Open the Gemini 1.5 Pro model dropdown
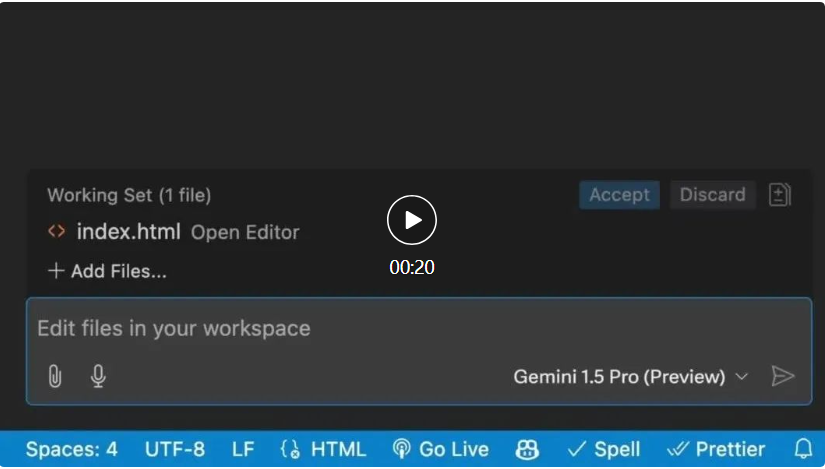The width and height of the screenshot is (825, 469). pyautogui.click(x=630, y=377)
